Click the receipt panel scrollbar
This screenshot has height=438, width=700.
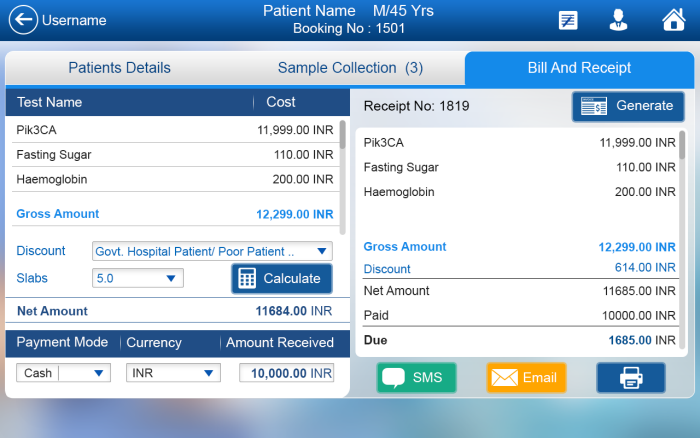[683, 147]
